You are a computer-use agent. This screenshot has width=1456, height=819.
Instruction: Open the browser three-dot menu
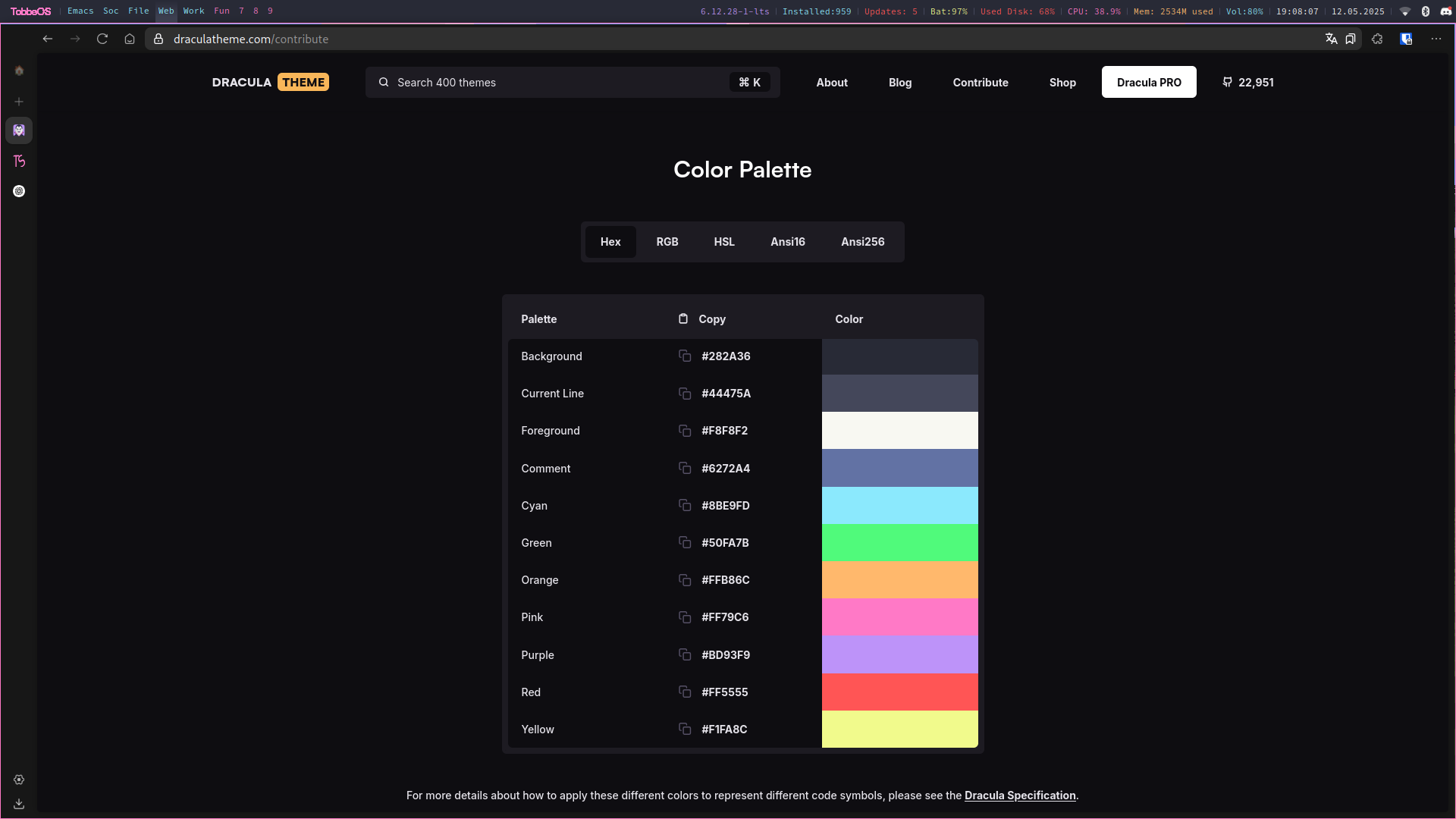coord(1436,39)
